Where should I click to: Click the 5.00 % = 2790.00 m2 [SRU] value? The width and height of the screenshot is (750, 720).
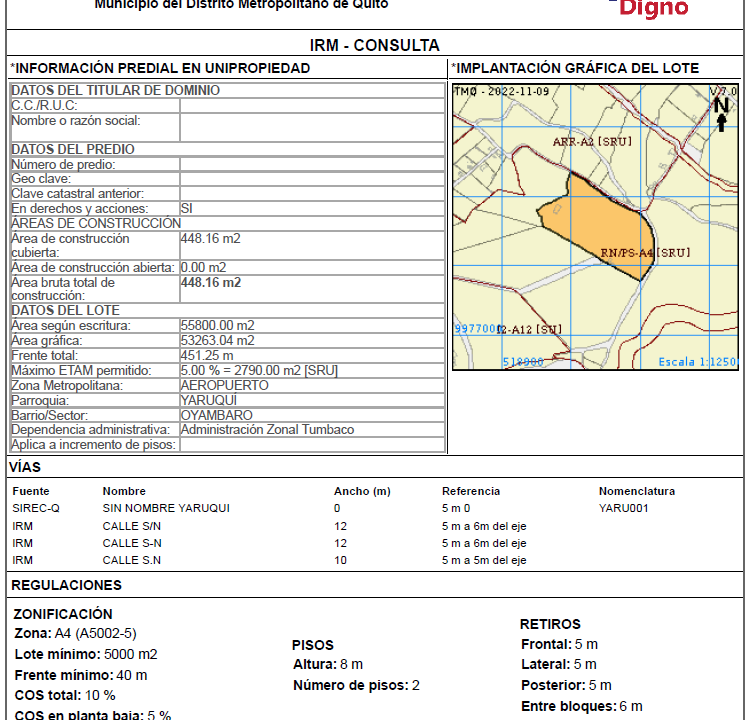point(259,370)
